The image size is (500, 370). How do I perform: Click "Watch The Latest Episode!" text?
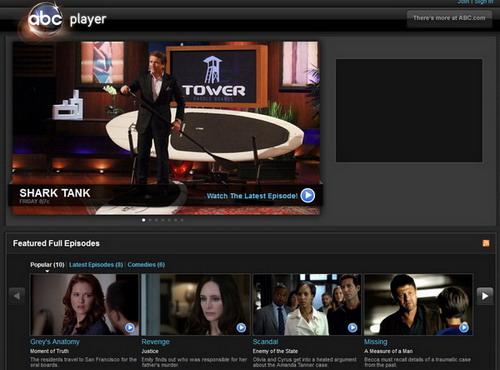coord(252,196)
